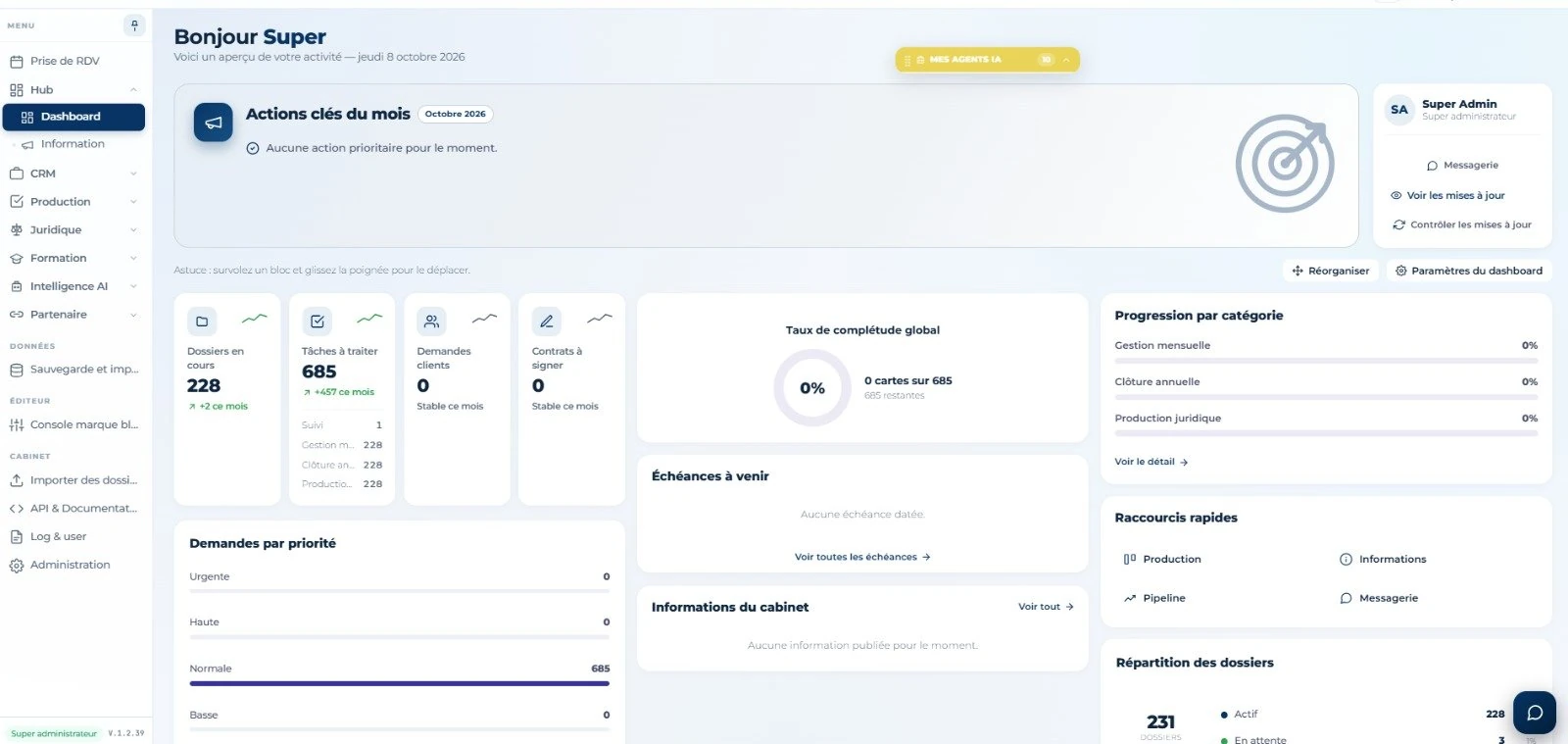
Task: Click the Normale priority progress bar
Action: [399, 683]
